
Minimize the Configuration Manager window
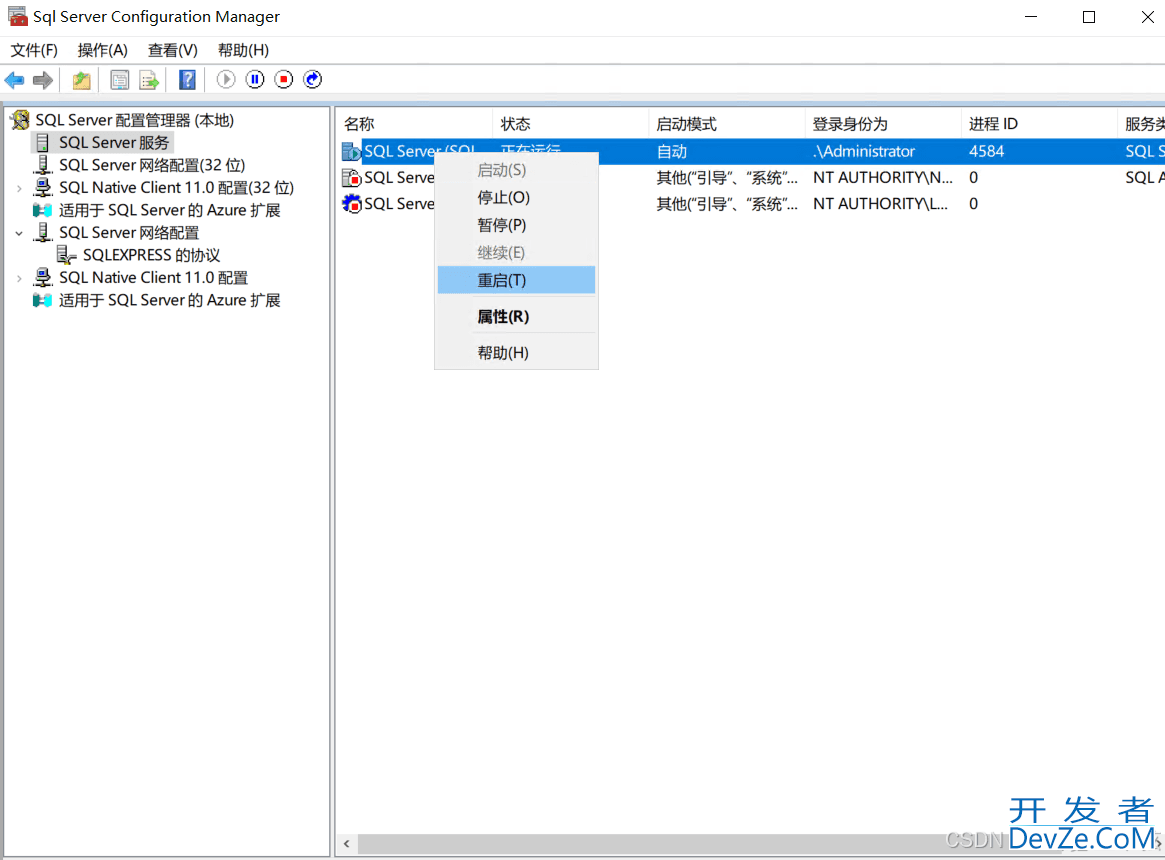(1031, 17)
